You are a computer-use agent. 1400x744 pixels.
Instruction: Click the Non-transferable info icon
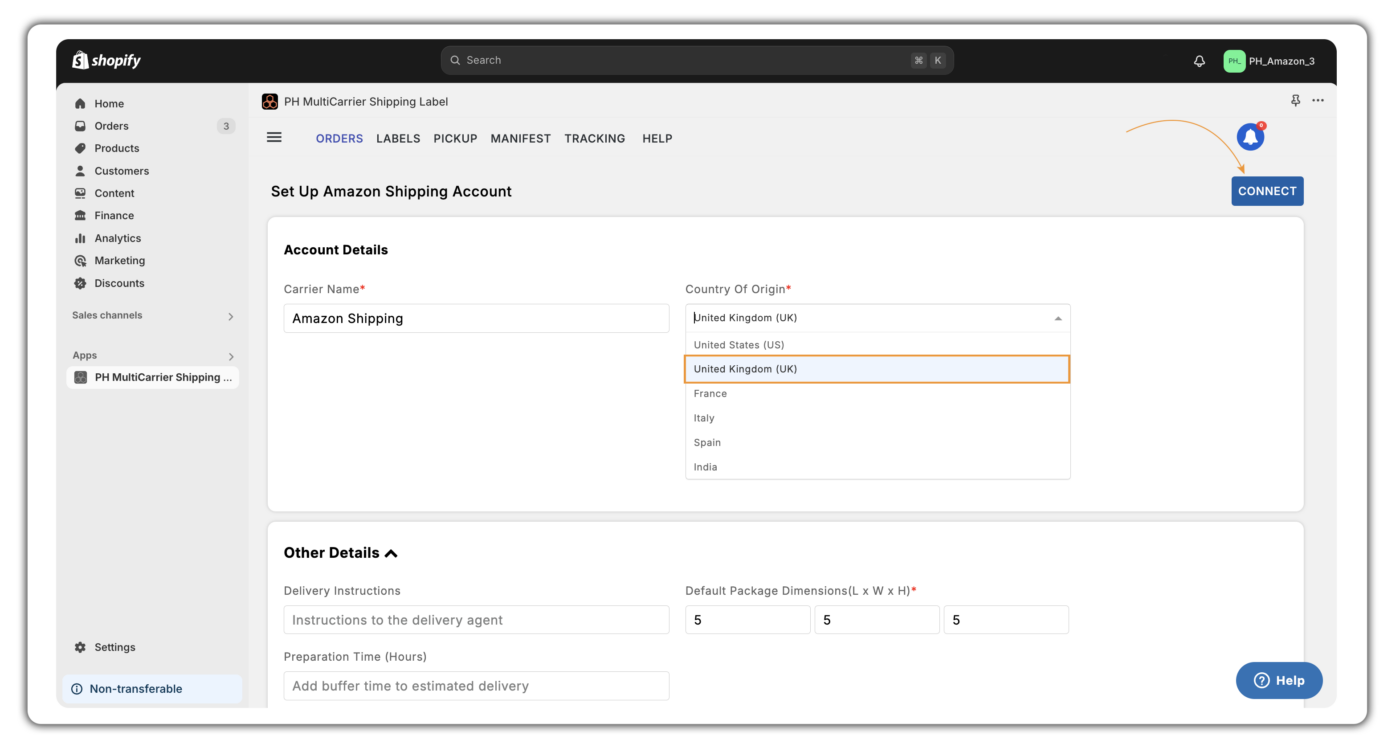pos(77,689)
